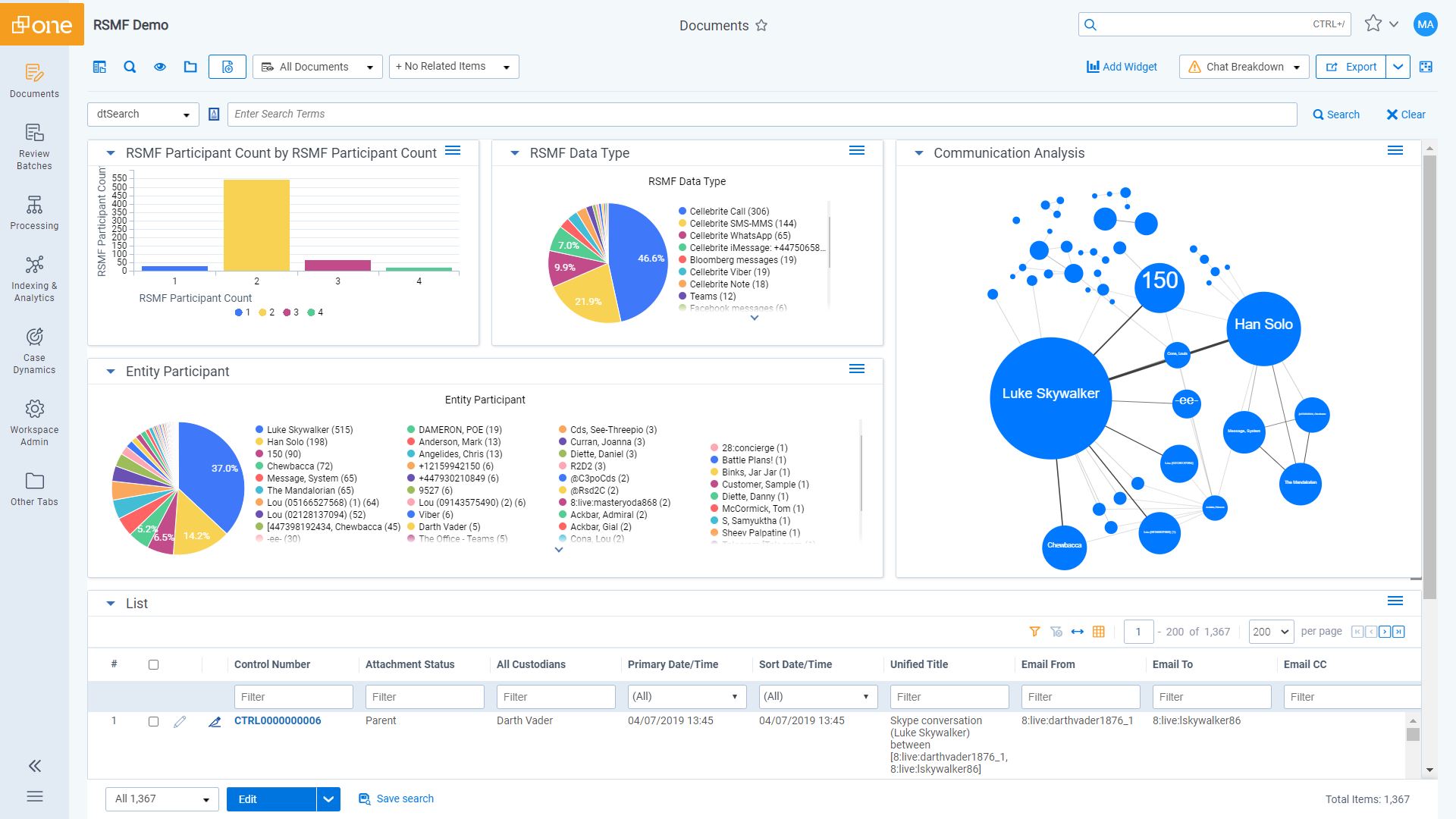The image size is (1456, 819).
Task: Click the Enter Search Terms field
Action: pyautogui.click(x=761, y=115)
